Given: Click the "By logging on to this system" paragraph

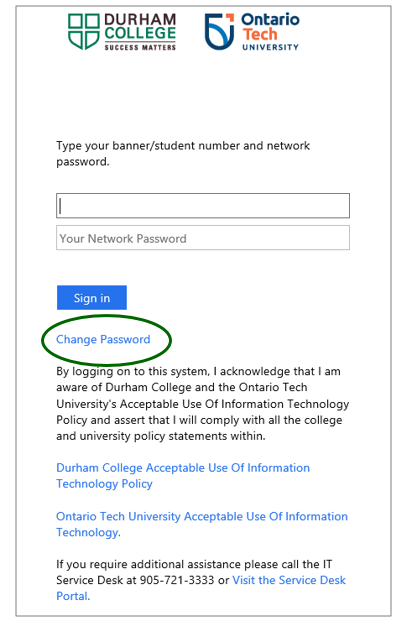Looking at the screenshot, I should tap(203, 403).
